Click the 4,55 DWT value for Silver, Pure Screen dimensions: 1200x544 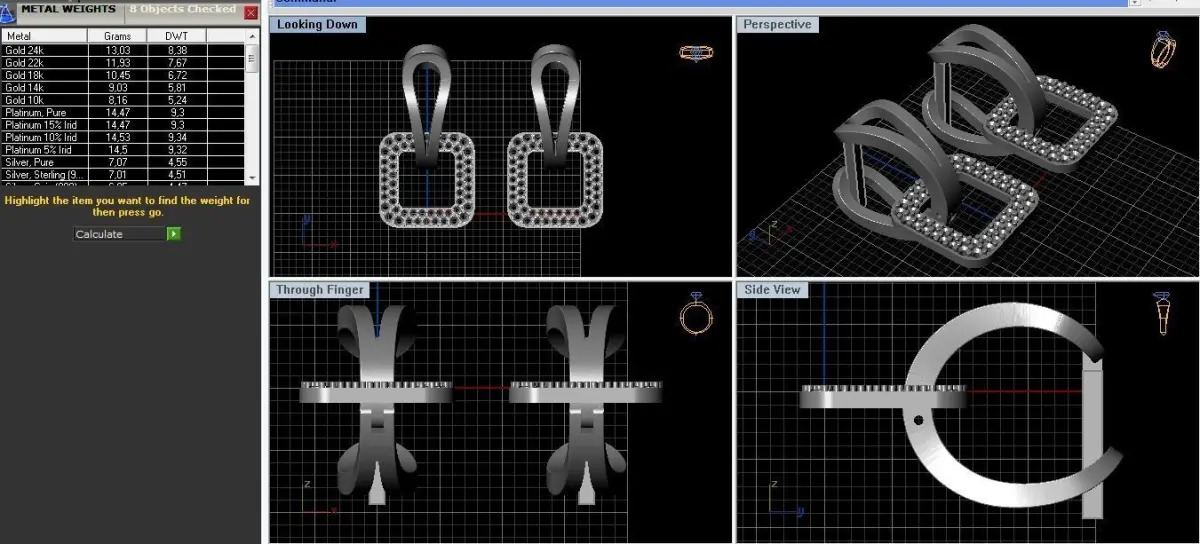(x=178, y=162)
